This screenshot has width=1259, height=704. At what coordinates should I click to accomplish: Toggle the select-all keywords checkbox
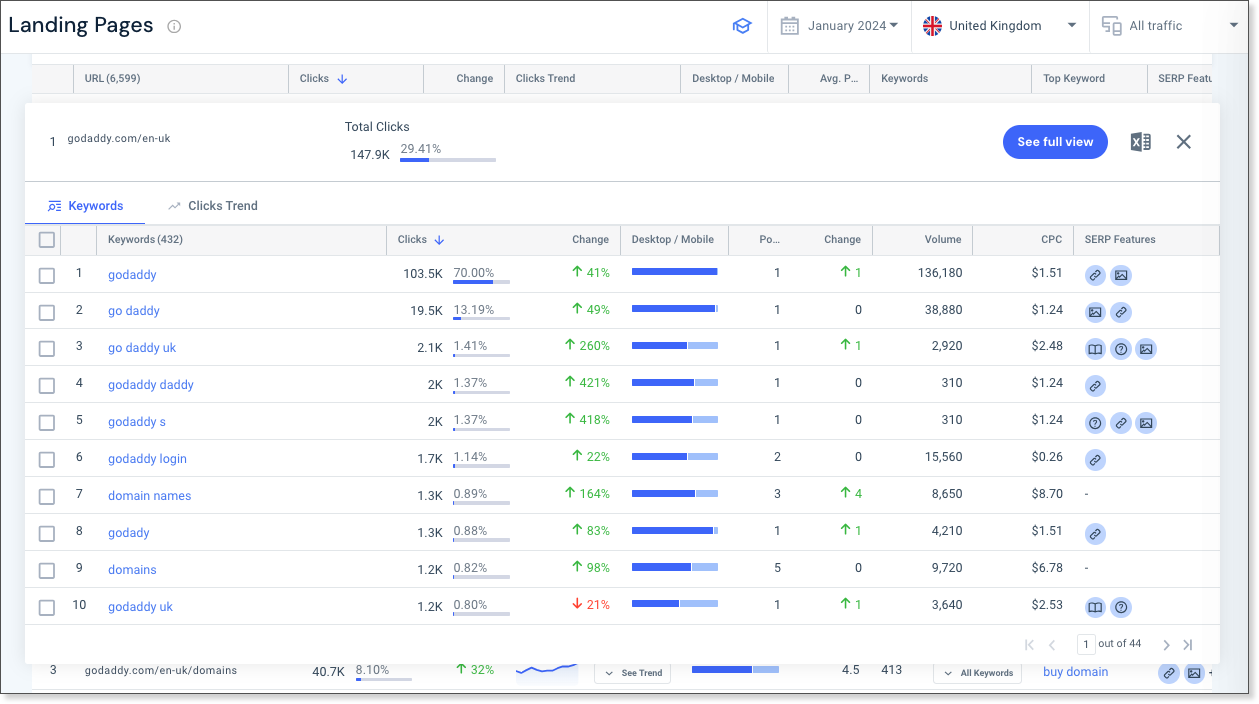pos(47,240)
